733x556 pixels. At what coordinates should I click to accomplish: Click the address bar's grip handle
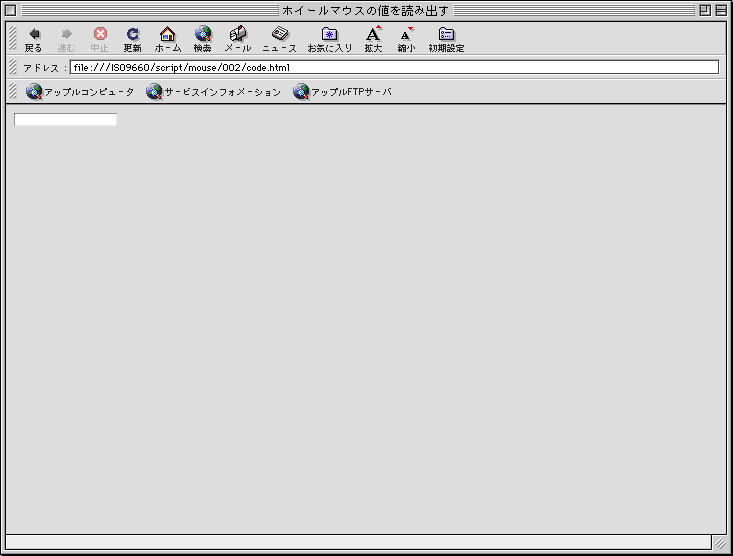[x=13, y=67]
